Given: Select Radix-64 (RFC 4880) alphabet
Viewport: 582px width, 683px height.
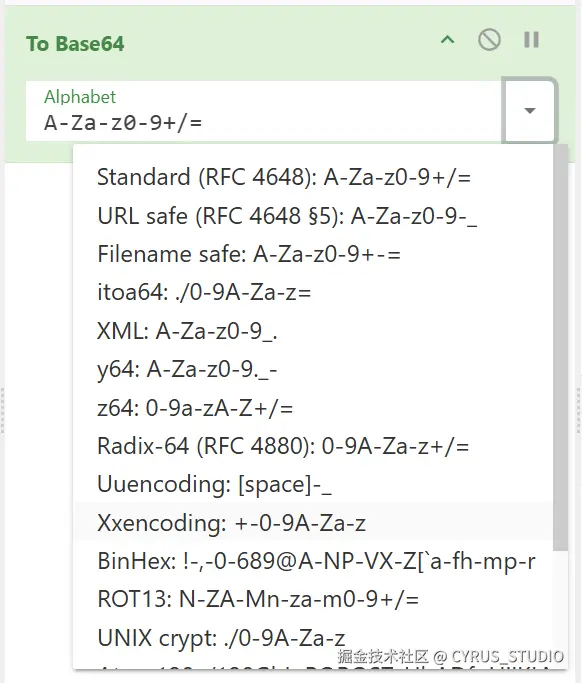Looking at the screenshot, I should 313,446.
